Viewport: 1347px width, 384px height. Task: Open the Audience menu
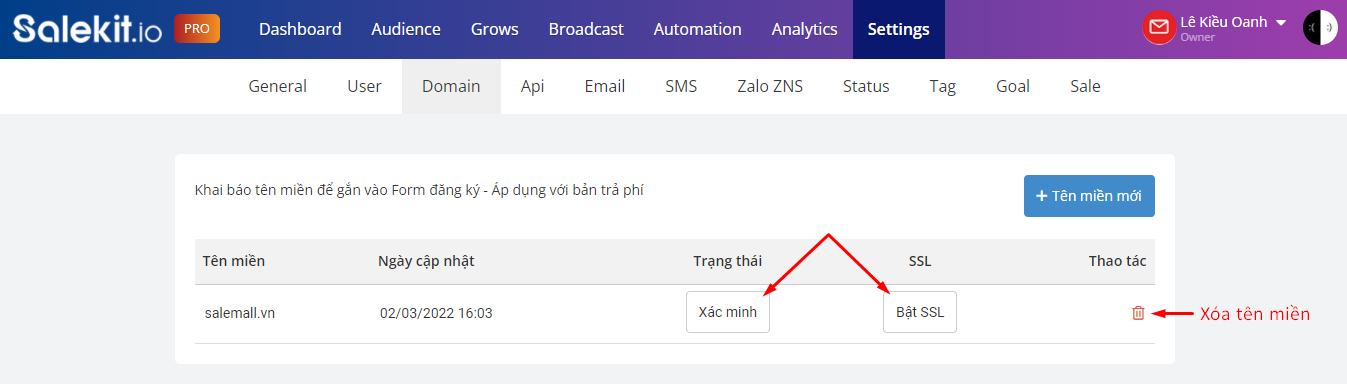point(406,29)
